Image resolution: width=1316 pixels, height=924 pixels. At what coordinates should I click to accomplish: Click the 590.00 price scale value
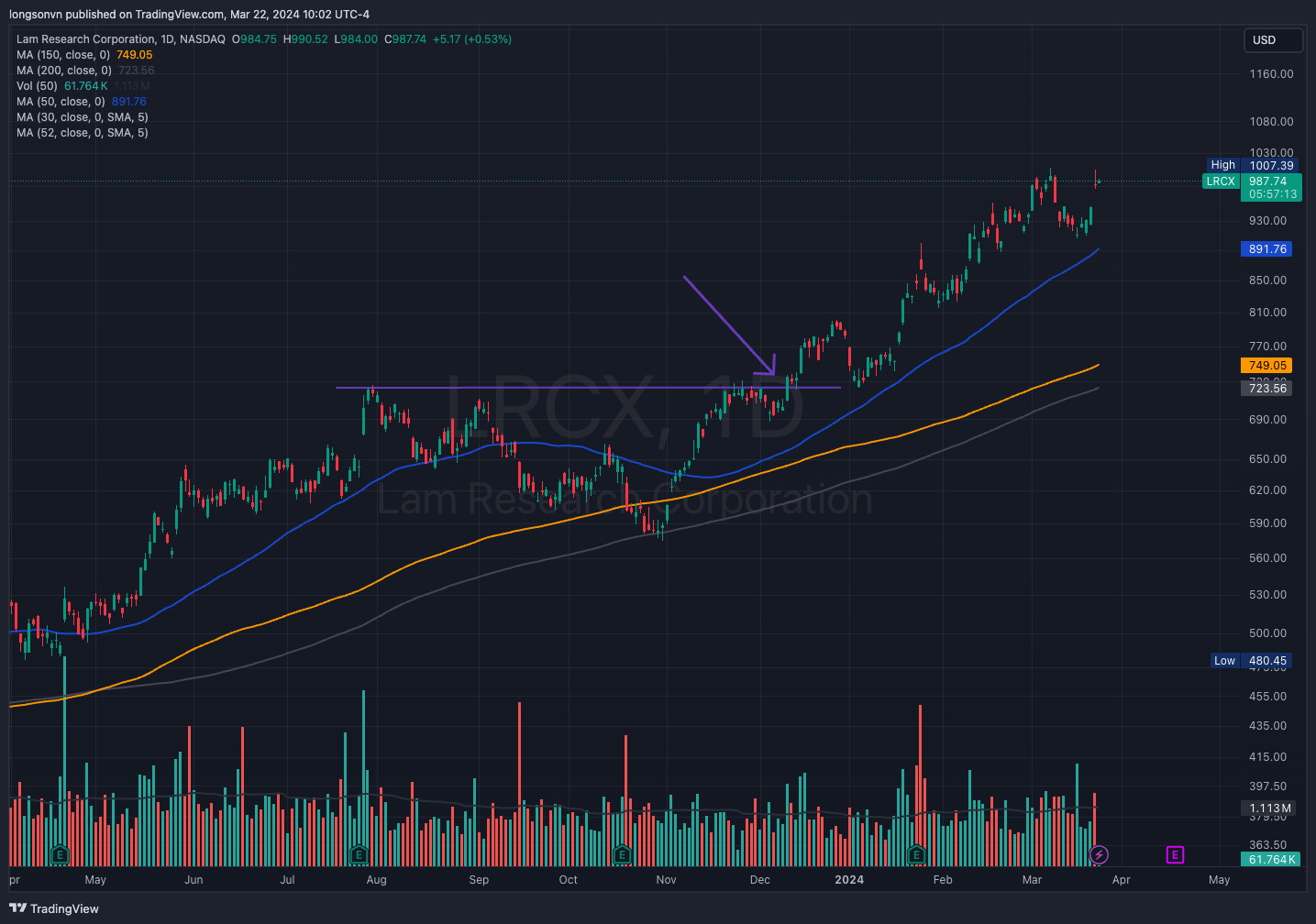pyautogui.click(x=1267, y=523)
